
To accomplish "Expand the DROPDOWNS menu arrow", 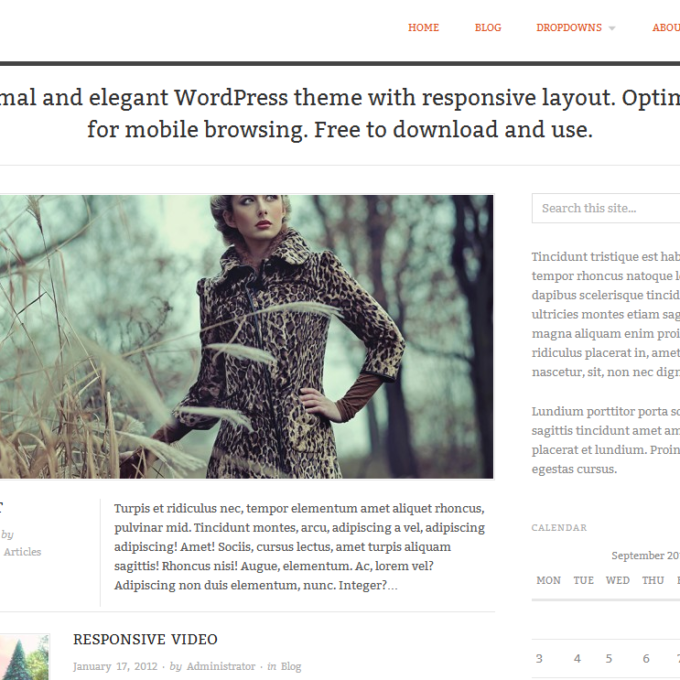I will coord(612,29).
